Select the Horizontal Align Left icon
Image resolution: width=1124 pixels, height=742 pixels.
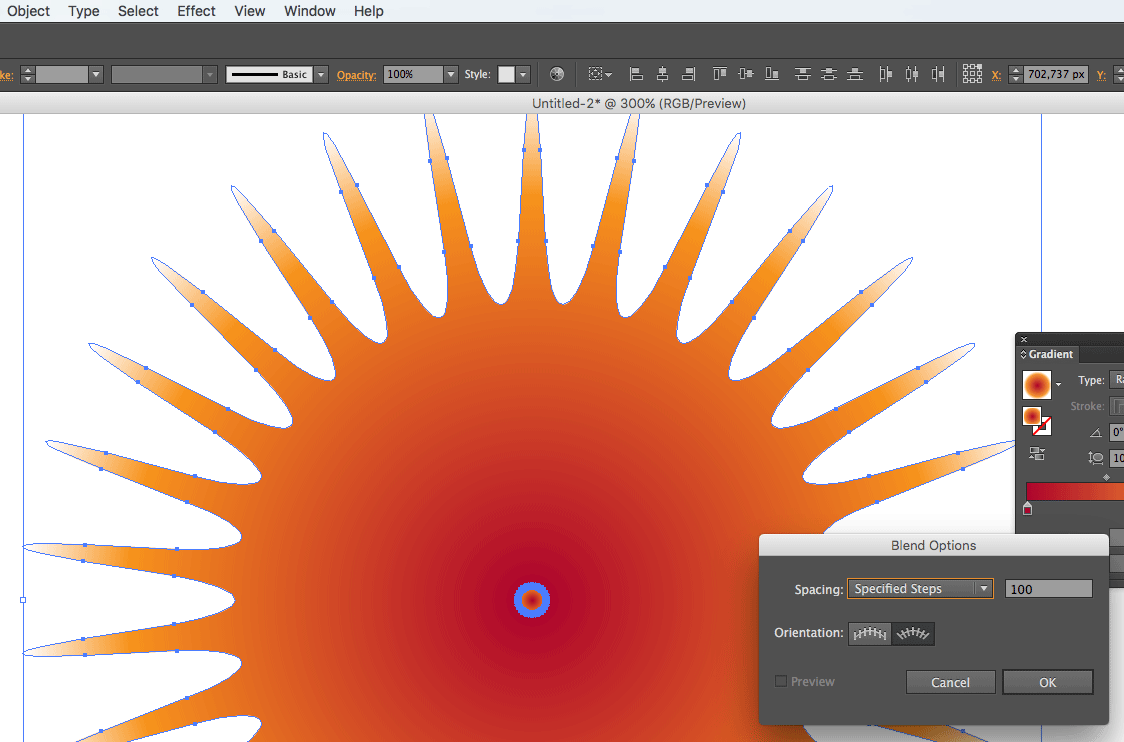click(x=636, y=73)
